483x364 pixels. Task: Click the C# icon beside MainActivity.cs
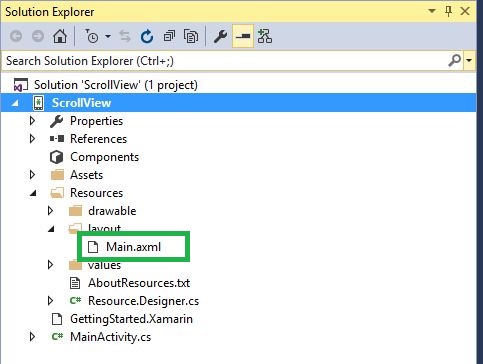coord(57,337)
